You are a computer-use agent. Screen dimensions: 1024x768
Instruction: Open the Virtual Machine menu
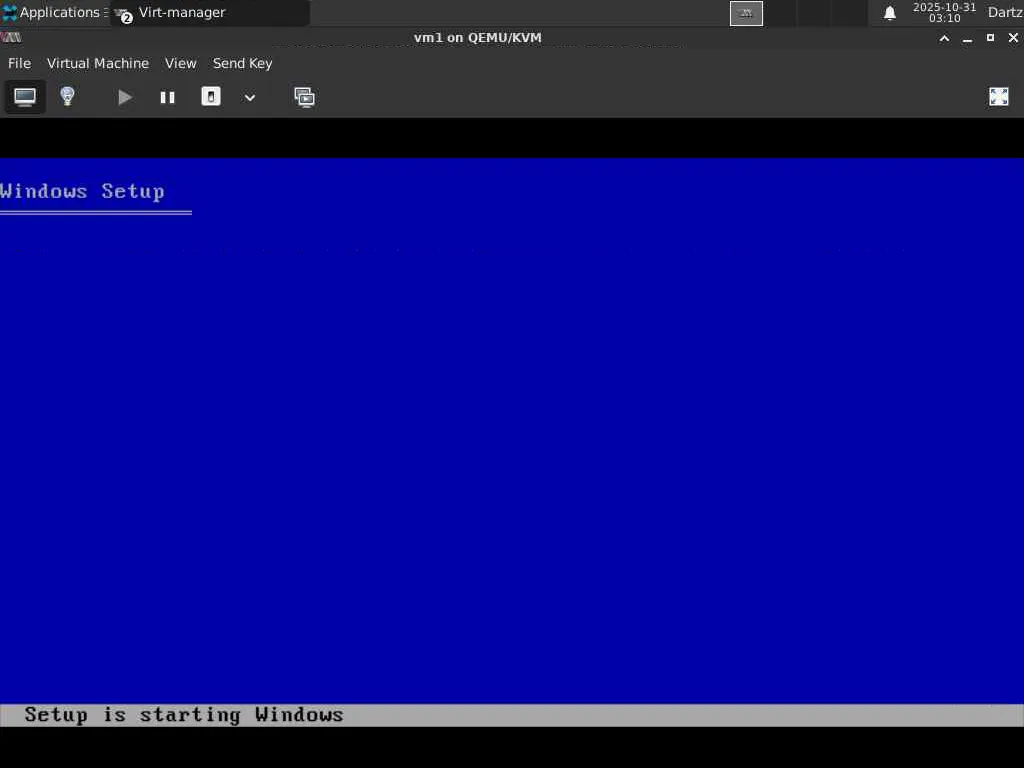click(x=98, y=63)
